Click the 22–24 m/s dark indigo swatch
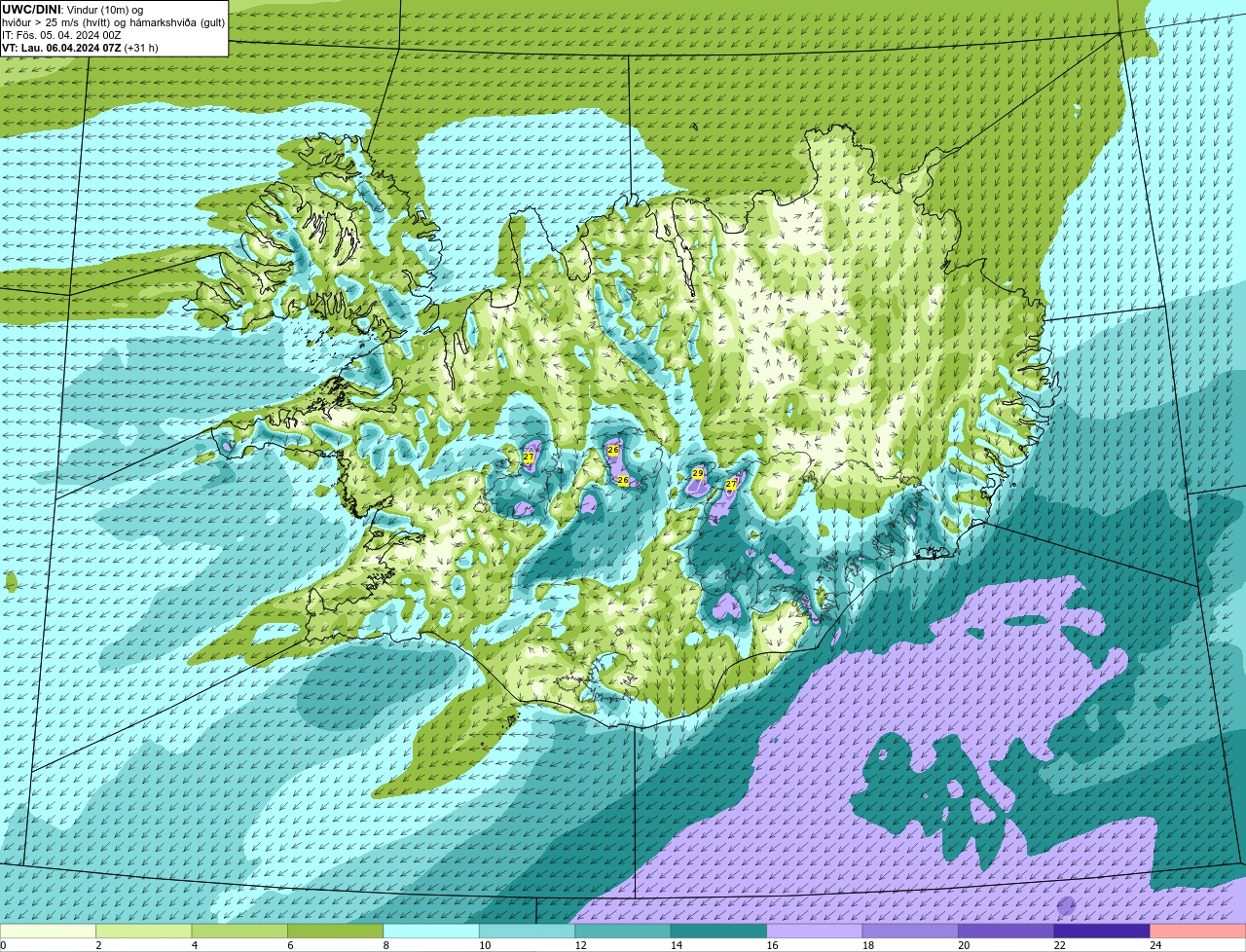The width and height of the screenshot is (1246, 952). [1102, 931]
